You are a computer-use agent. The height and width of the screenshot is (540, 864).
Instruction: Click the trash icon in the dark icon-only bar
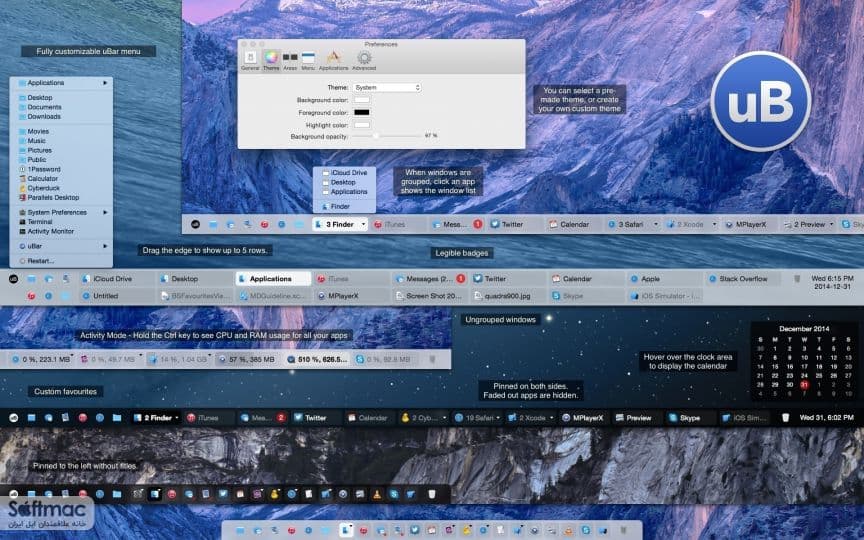[x=432, y=494]
